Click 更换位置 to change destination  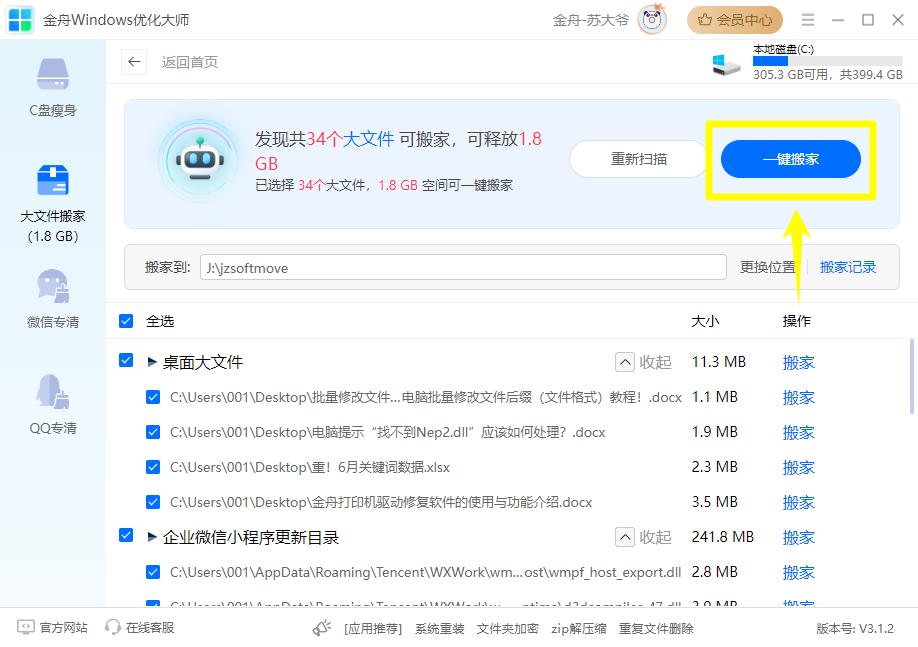tap(767, 267)
